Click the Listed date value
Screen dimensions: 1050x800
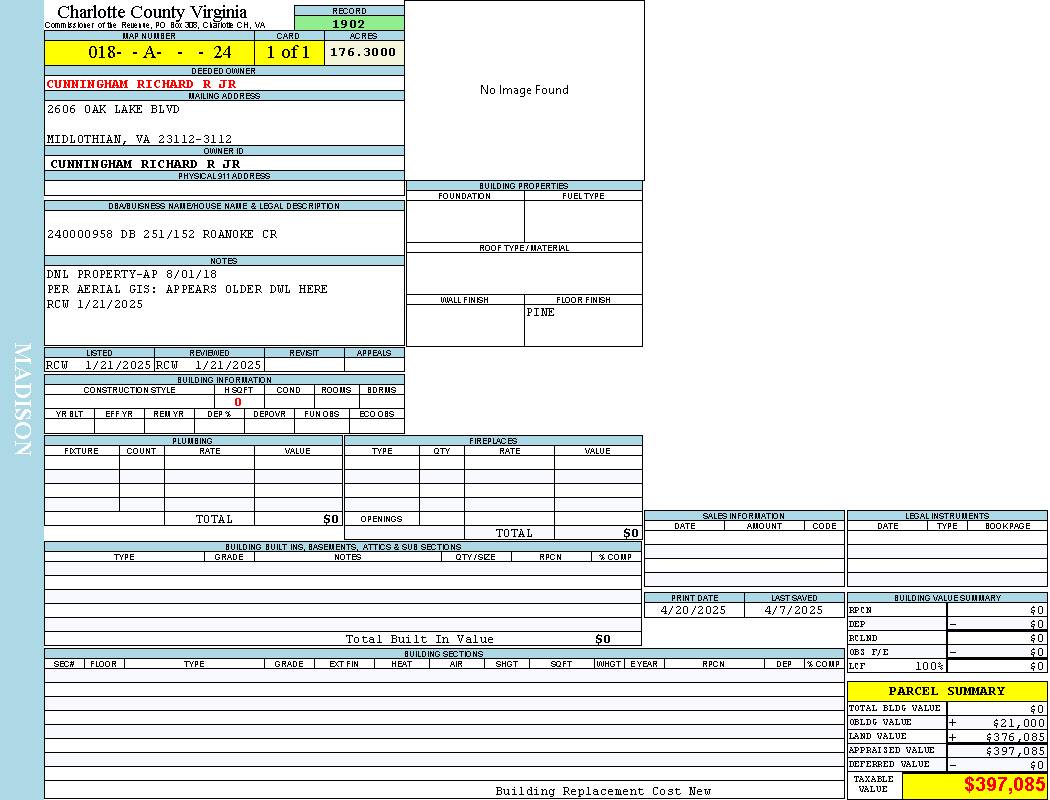(99, 365)
